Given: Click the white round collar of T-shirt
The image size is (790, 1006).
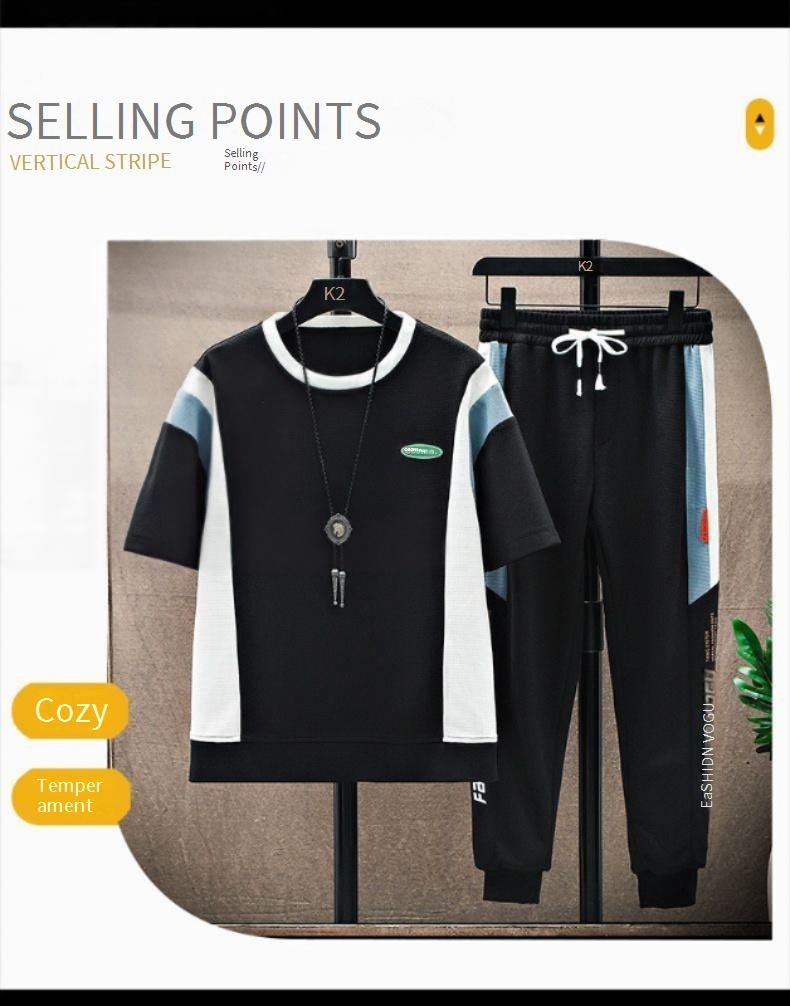Looking at the screenshot, I should [x=339, y=352].
